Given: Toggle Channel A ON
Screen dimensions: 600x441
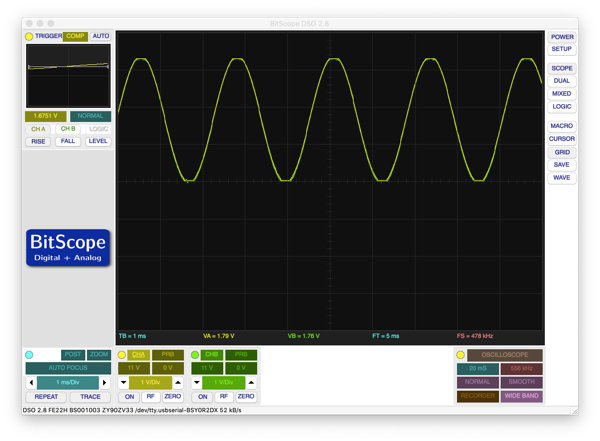Looking at the screenshot, I should tap(130, 397).
